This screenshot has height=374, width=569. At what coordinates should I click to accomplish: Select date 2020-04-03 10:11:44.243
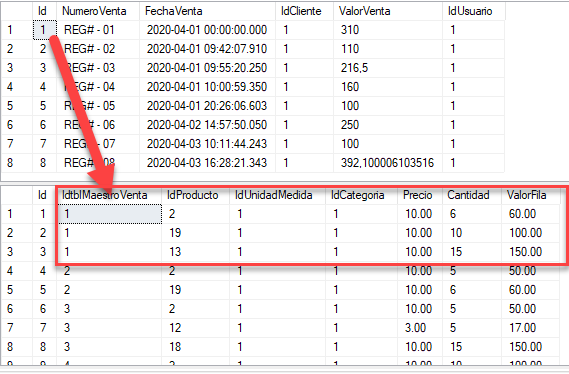(x=208, y=144)
